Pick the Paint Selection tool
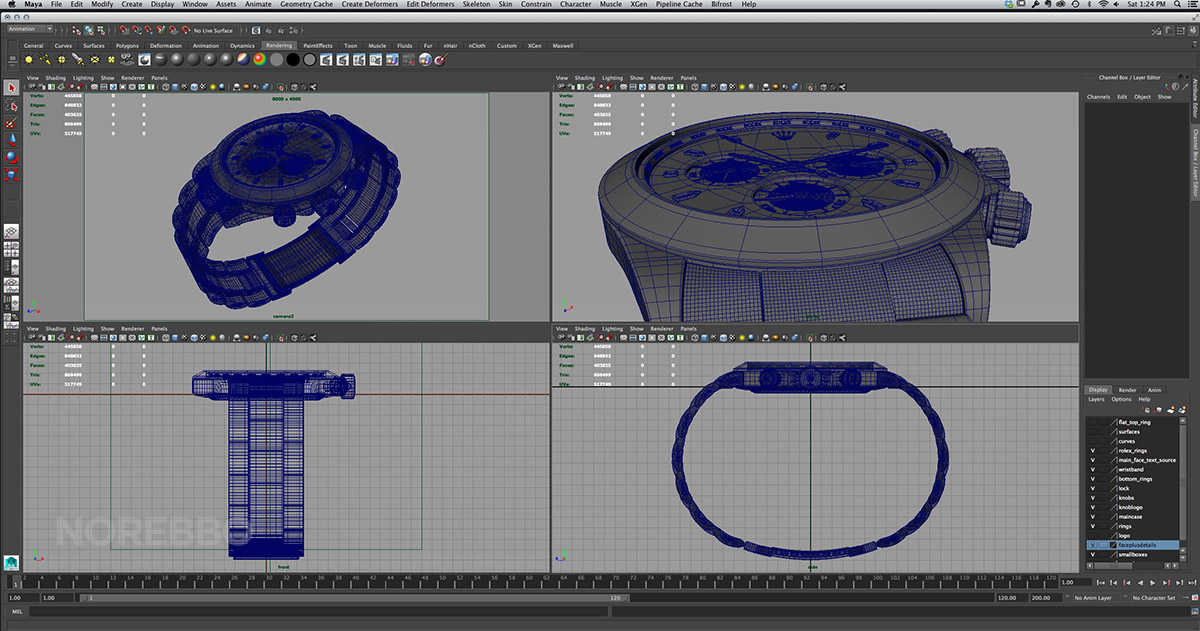 tap(12, 122)
